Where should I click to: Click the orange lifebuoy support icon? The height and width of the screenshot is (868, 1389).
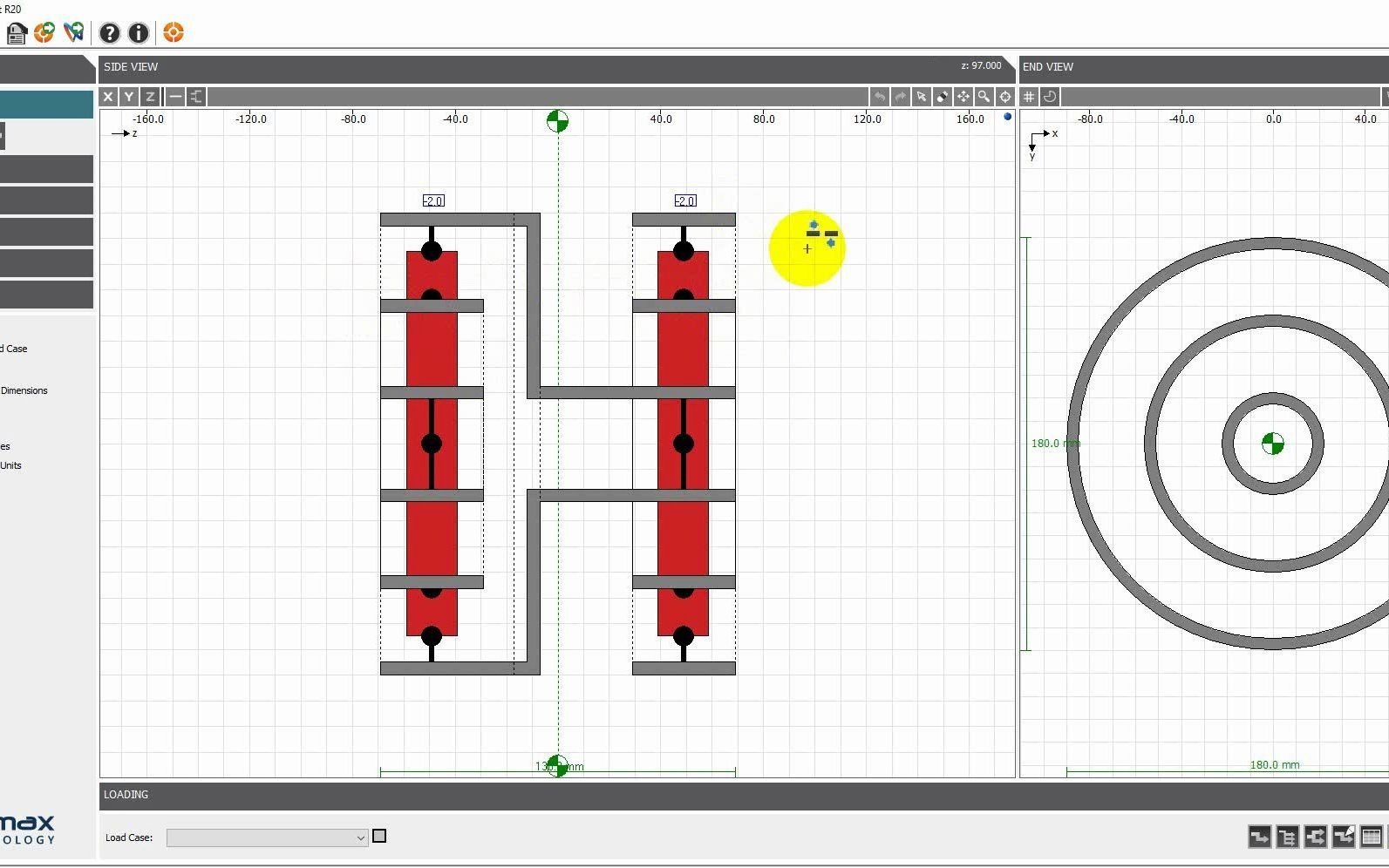pyautogui.click(x=174, y=33)
